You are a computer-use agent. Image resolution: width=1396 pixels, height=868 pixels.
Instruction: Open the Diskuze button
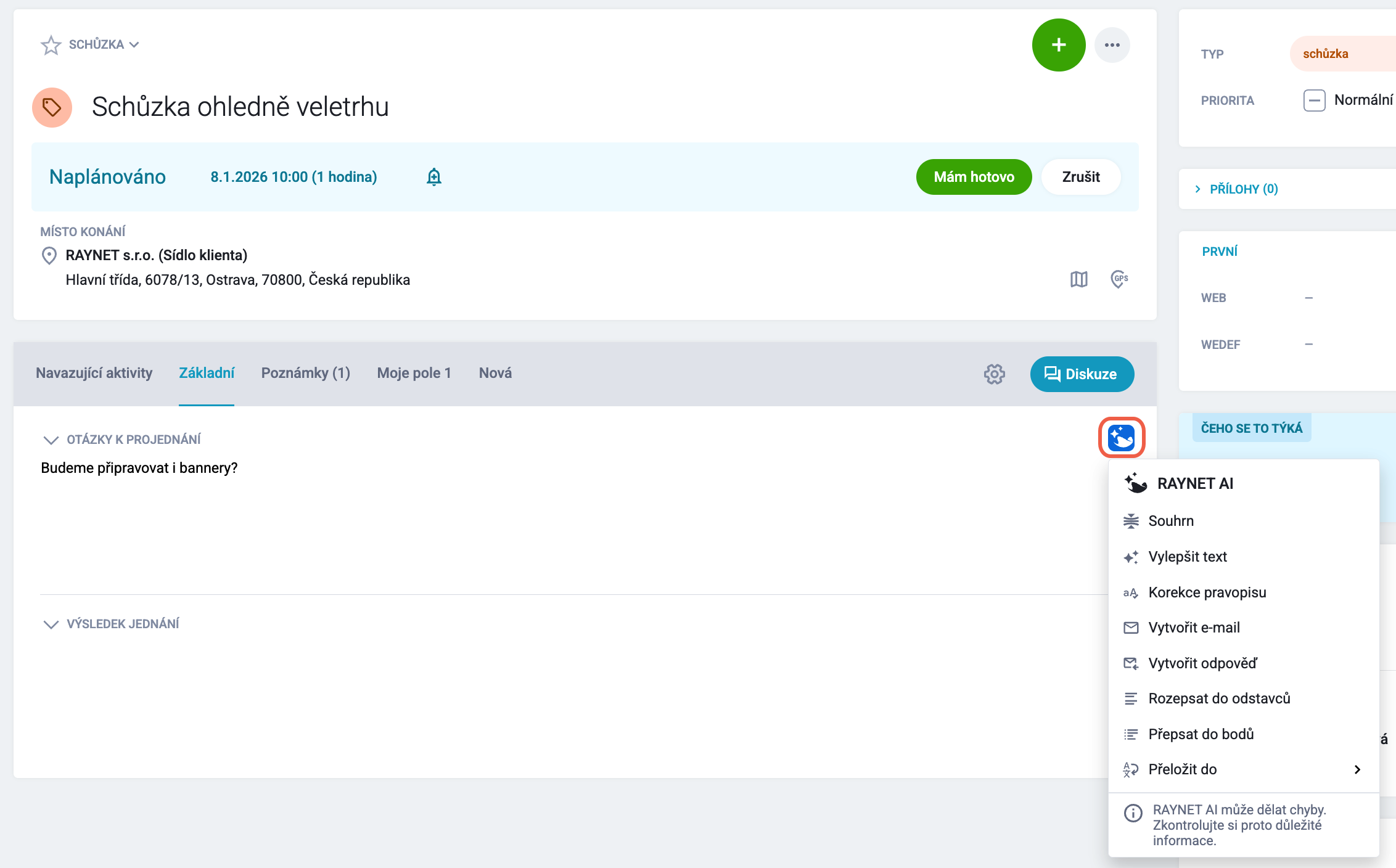[1082, 374]
